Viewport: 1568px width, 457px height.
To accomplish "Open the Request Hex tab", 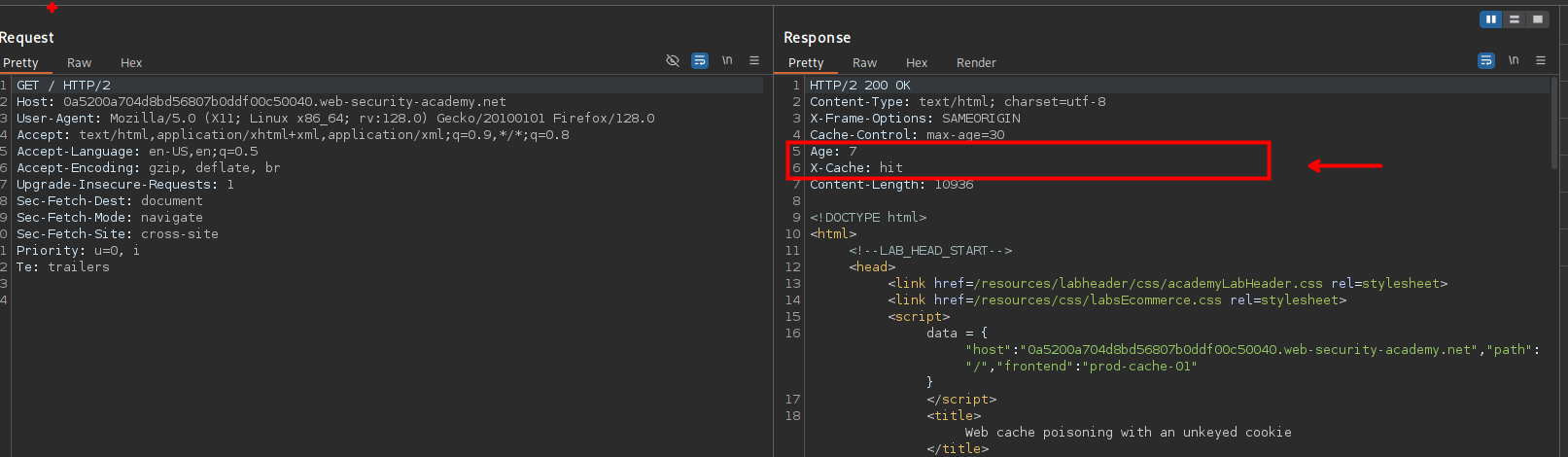I will pos(131,62).
